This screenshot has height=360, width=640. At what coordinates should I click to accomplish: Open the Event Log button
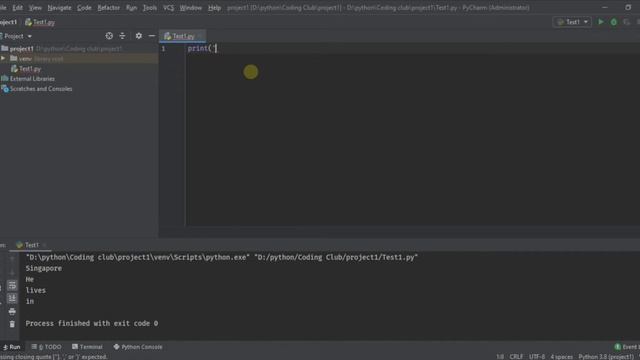627,347
